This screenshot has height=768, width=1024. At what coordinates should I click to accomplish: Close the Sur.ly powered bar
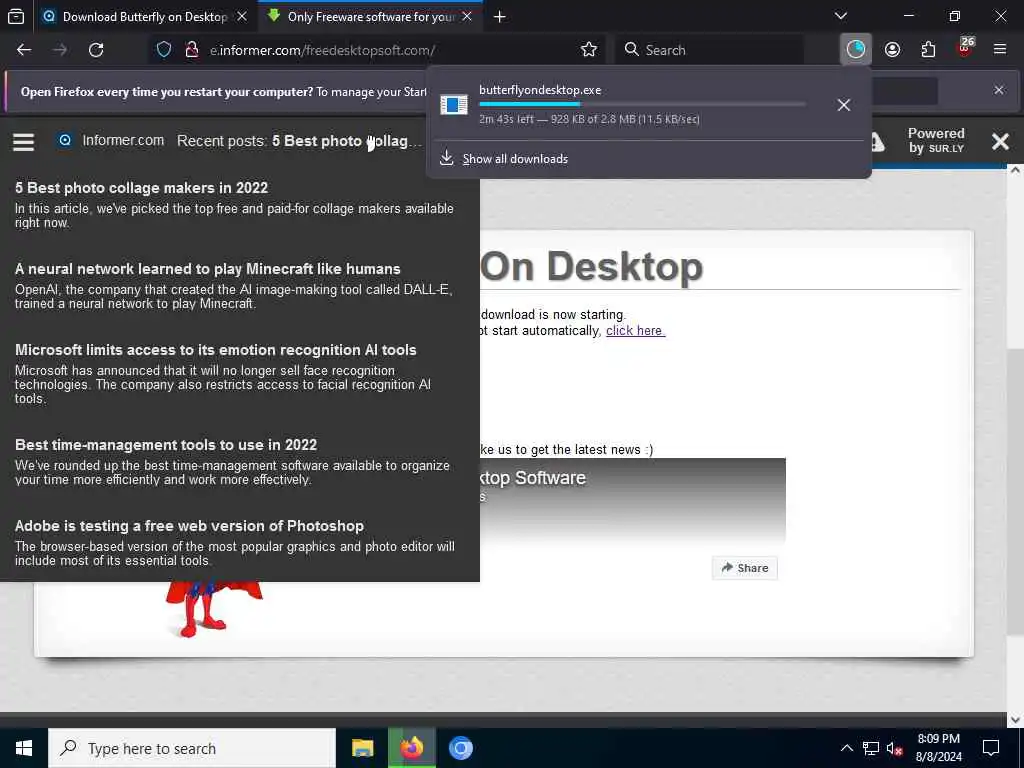pyautogui.click(x=1000, y=141)
